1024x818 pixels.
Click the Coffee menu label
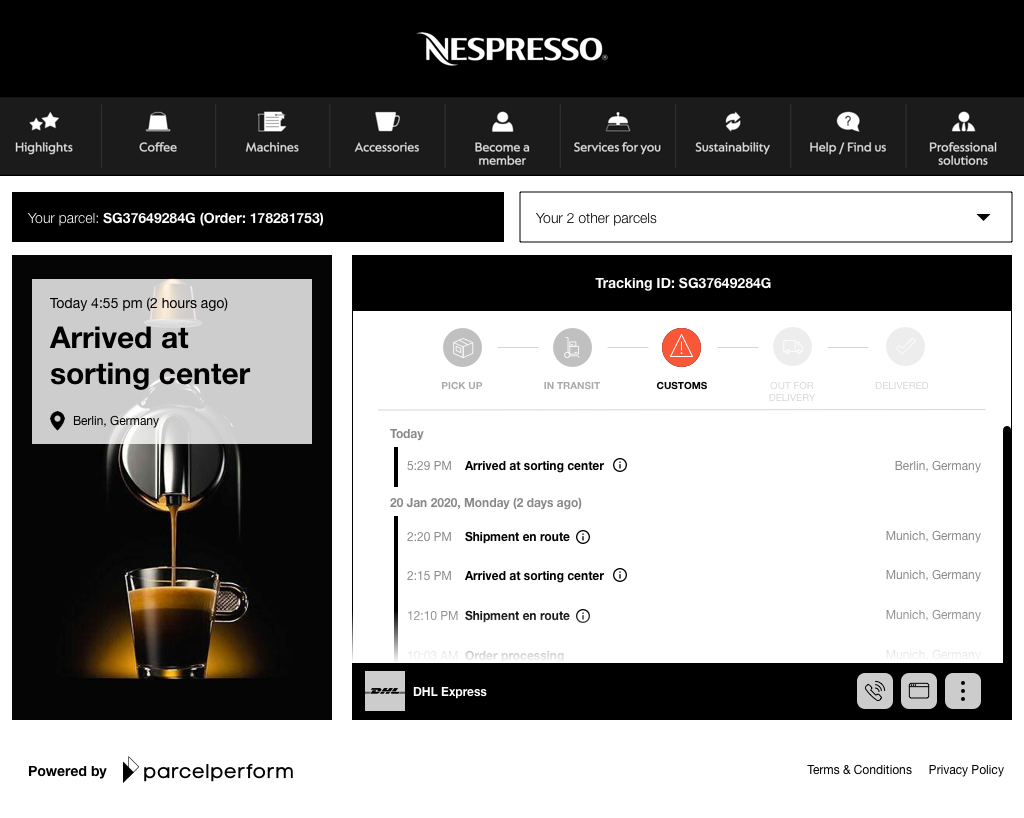[x=158, y=148]
